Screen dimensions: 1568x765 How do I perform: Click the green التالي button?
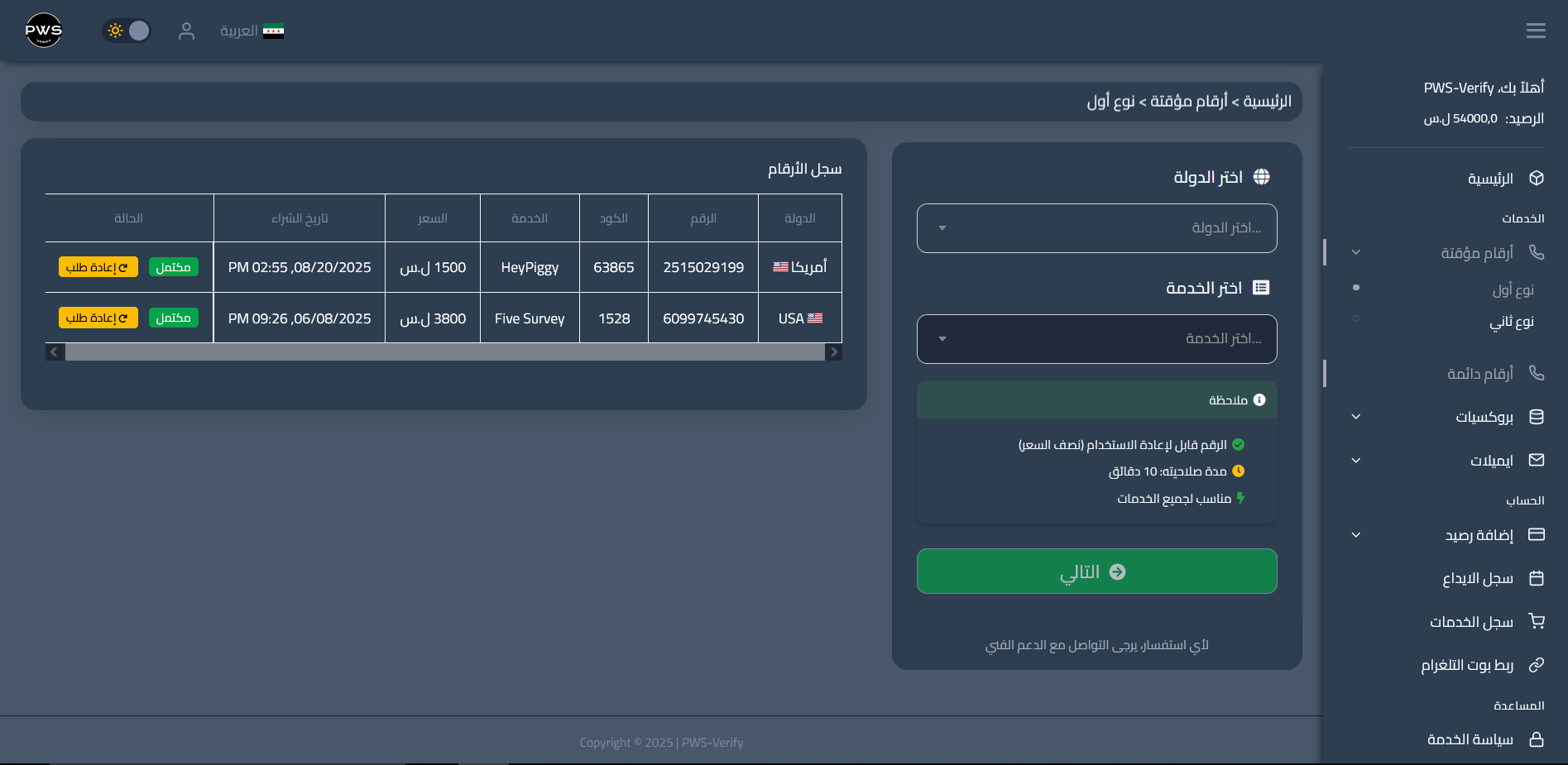1096,571
